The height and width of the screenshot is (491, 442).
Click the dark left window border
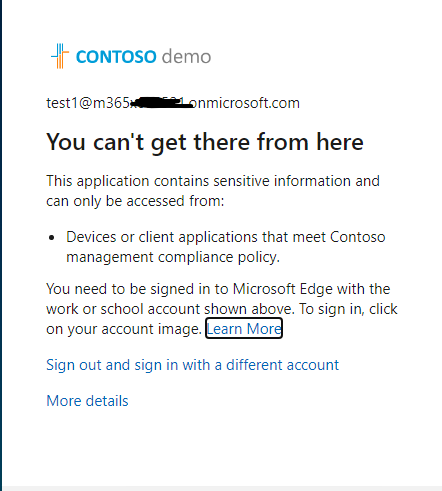[x=1, y=245]
